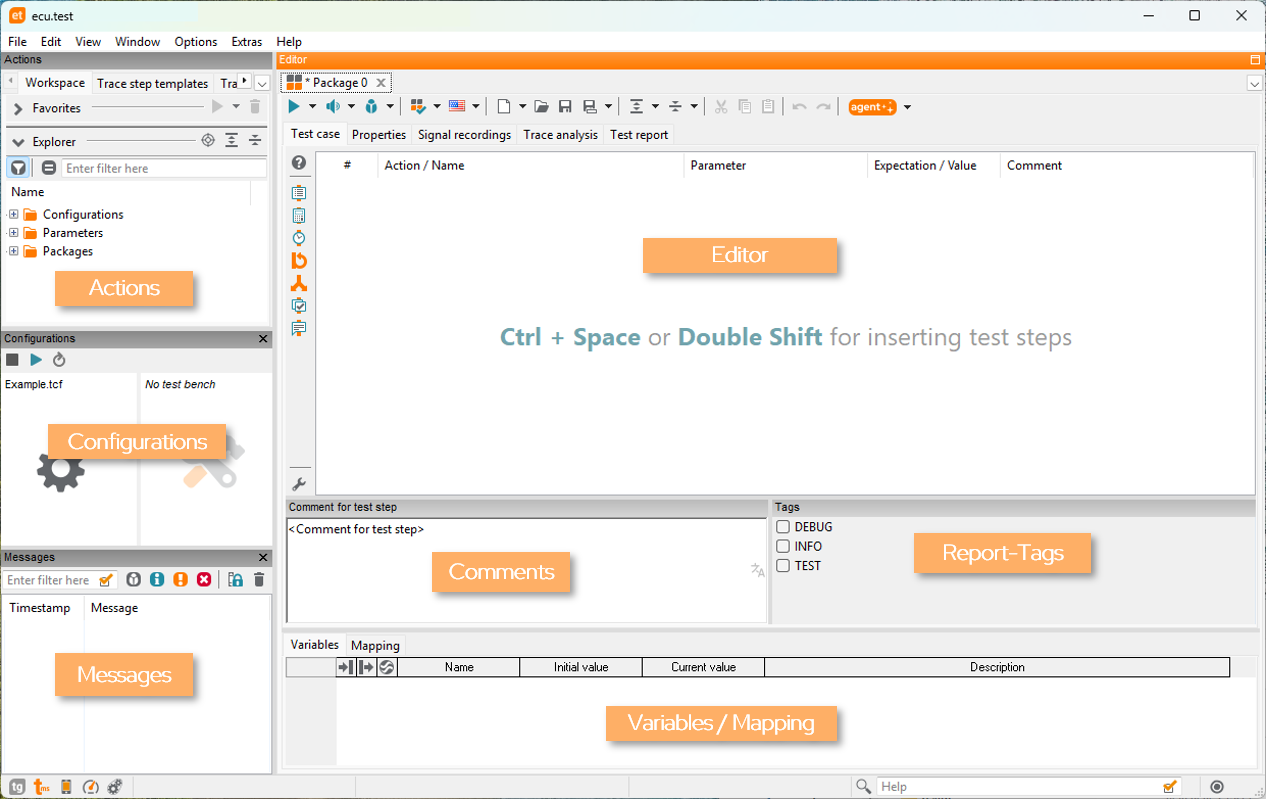The width and height of the screenshot is (1266, 799).
Task: Click the tg icon in the status bar
Action: (x=18, y=787)
